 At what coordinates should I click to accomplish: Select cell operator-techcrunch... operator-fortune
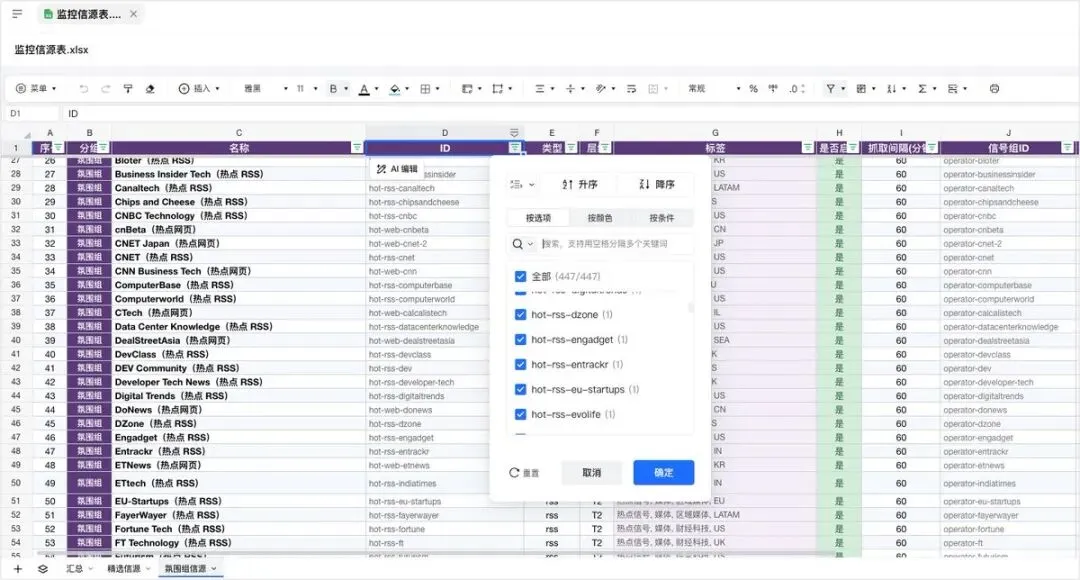tap(1008, 529)
